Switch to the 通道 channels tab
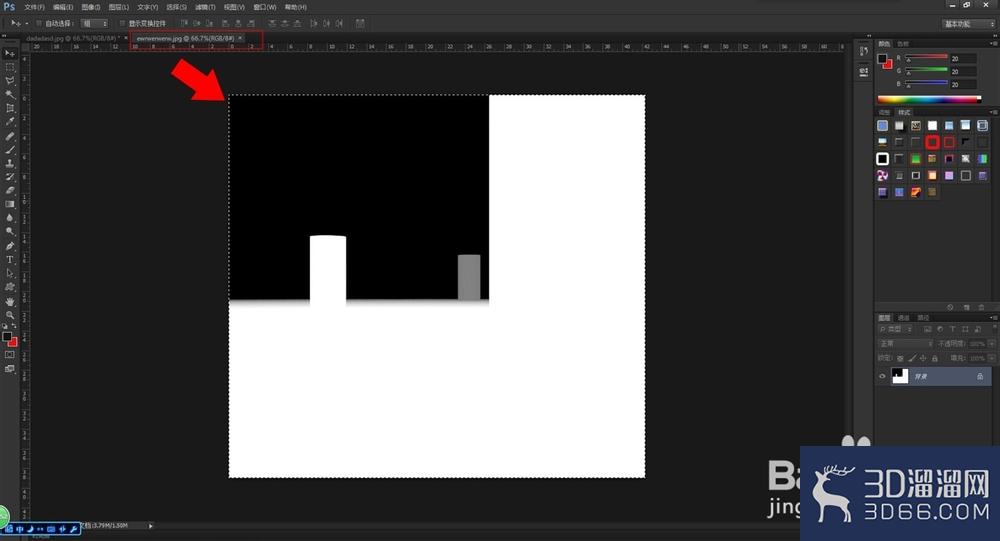 coord(904,318)
